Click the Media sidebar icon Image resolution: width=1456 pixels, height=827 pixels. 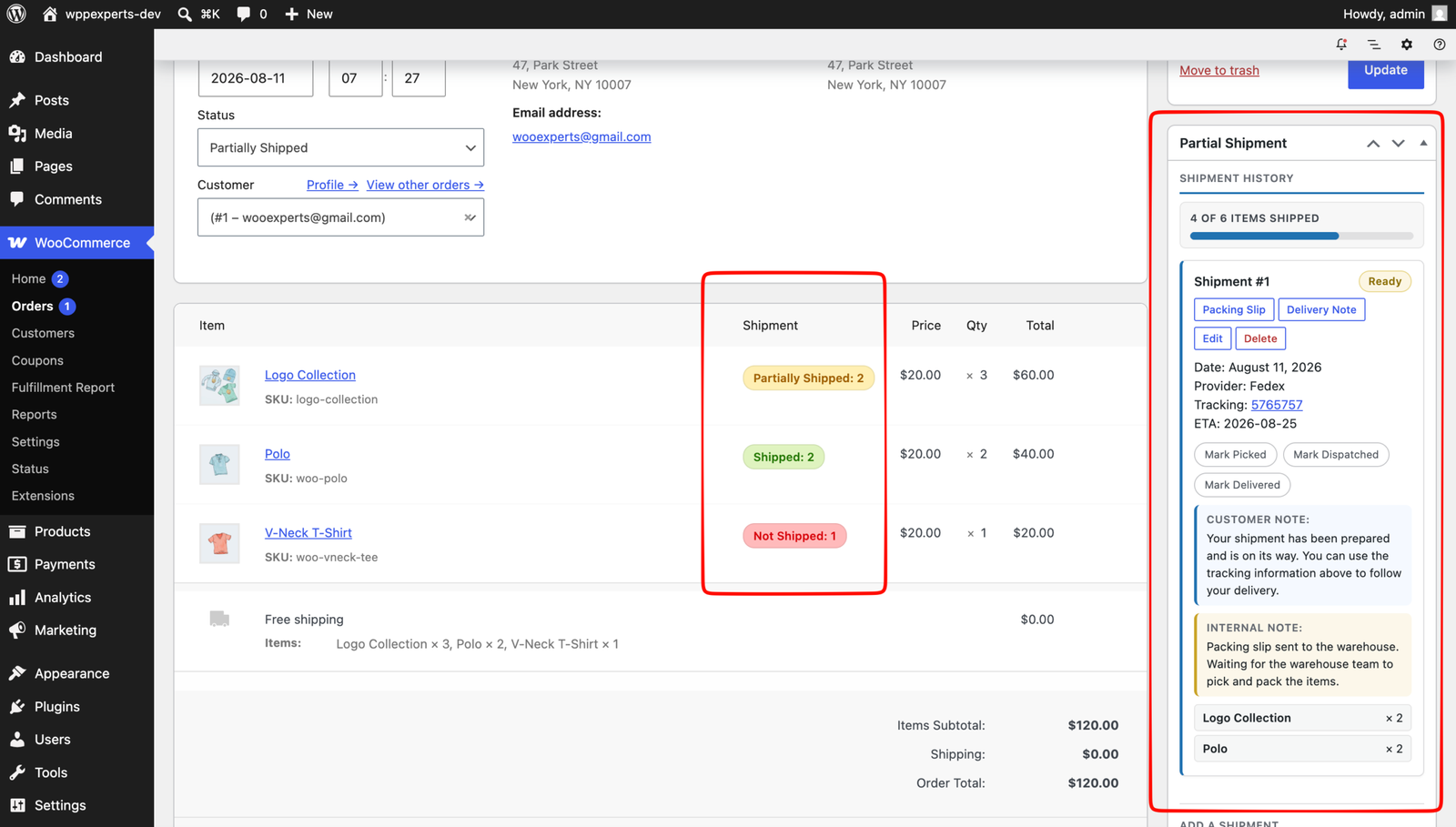point(17,133)
